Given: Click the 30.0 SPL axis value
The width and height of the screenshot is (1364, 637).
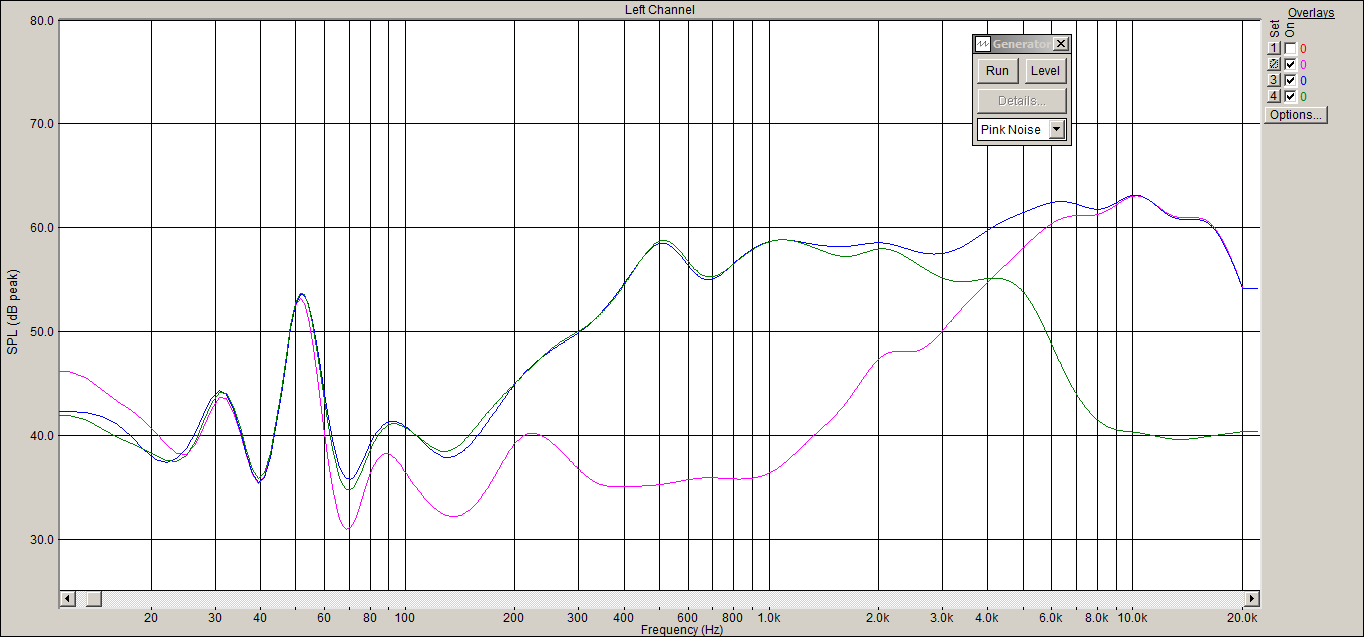Looking at the screenshot, I should [40, 539].
